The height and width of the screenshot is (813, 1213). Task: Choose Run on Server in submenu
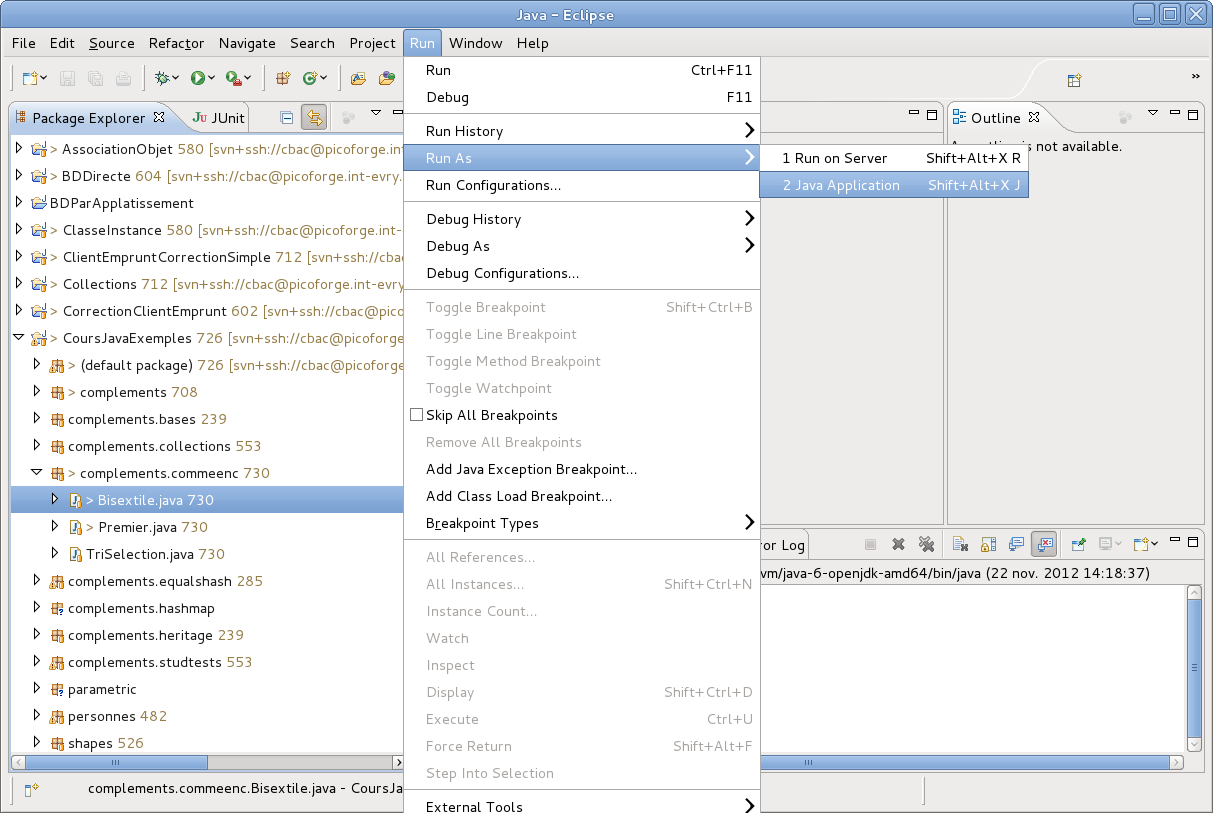(x=894, y=158)
